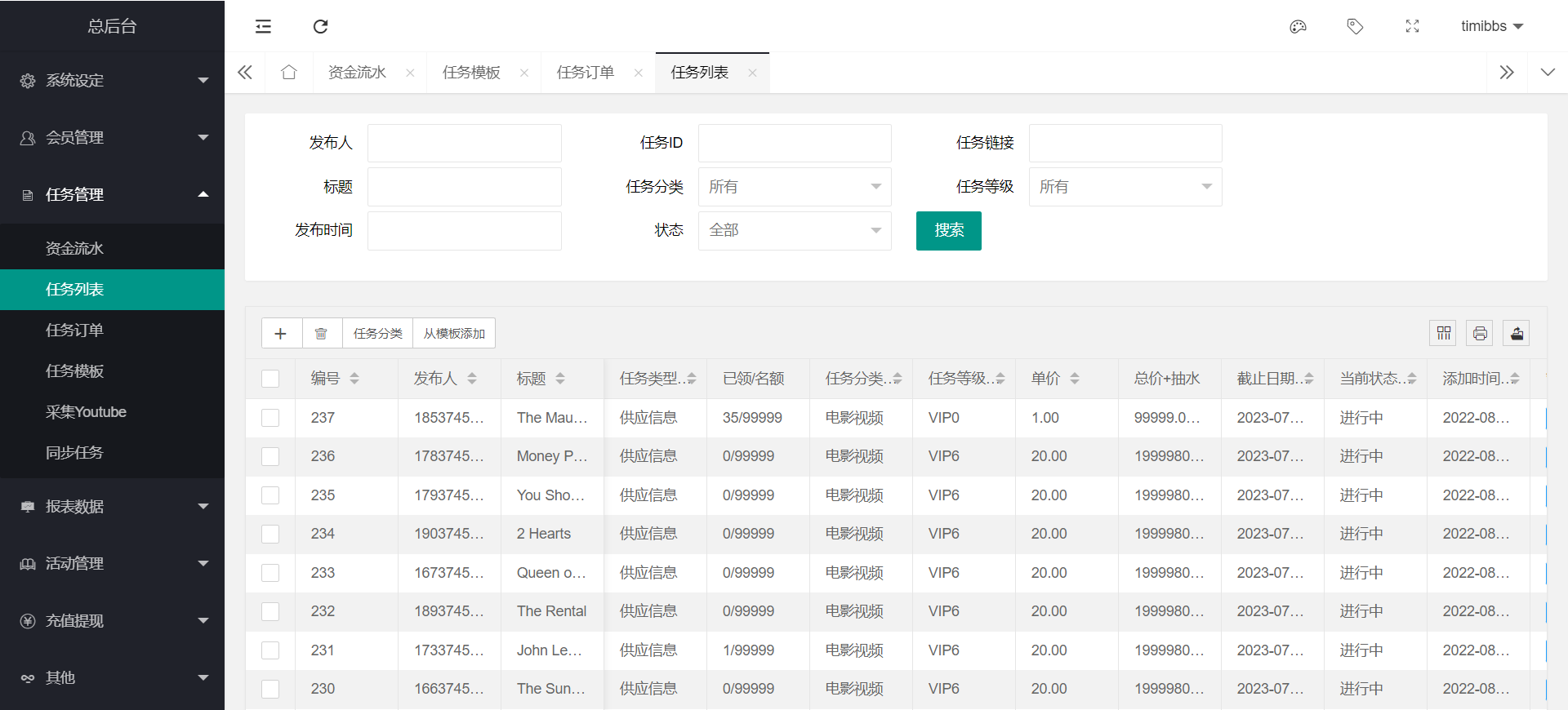Tick the checkbox for row 237
This screenshot has height=710, width=1568.
click(x=270, y=418)
